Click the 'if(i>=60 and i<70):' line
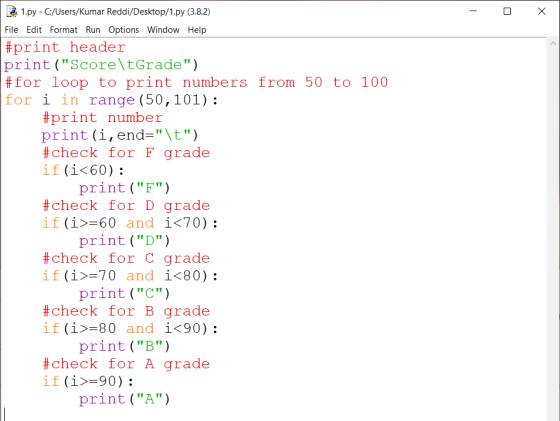The width and height of the screenshot is (560, 421). click(130, 223)
